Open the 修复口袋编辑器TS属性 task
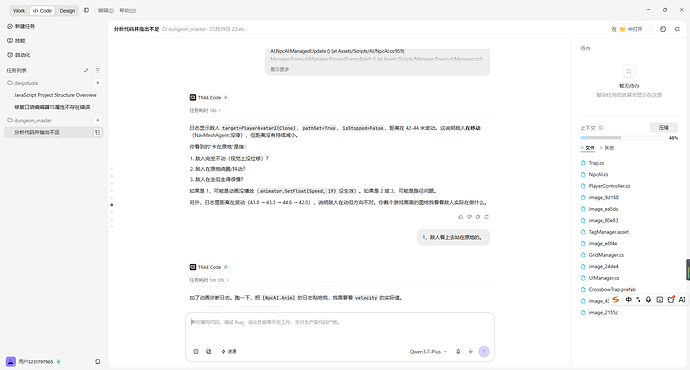The width and height of the screenshot is (690, 370). click(x=52, y=107)
